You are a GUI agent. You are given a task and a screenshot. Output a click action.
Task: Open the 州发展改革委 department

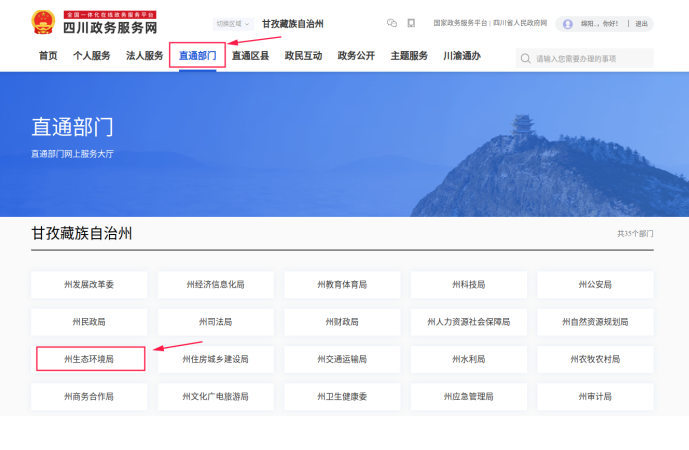click(x=89, y=285)
